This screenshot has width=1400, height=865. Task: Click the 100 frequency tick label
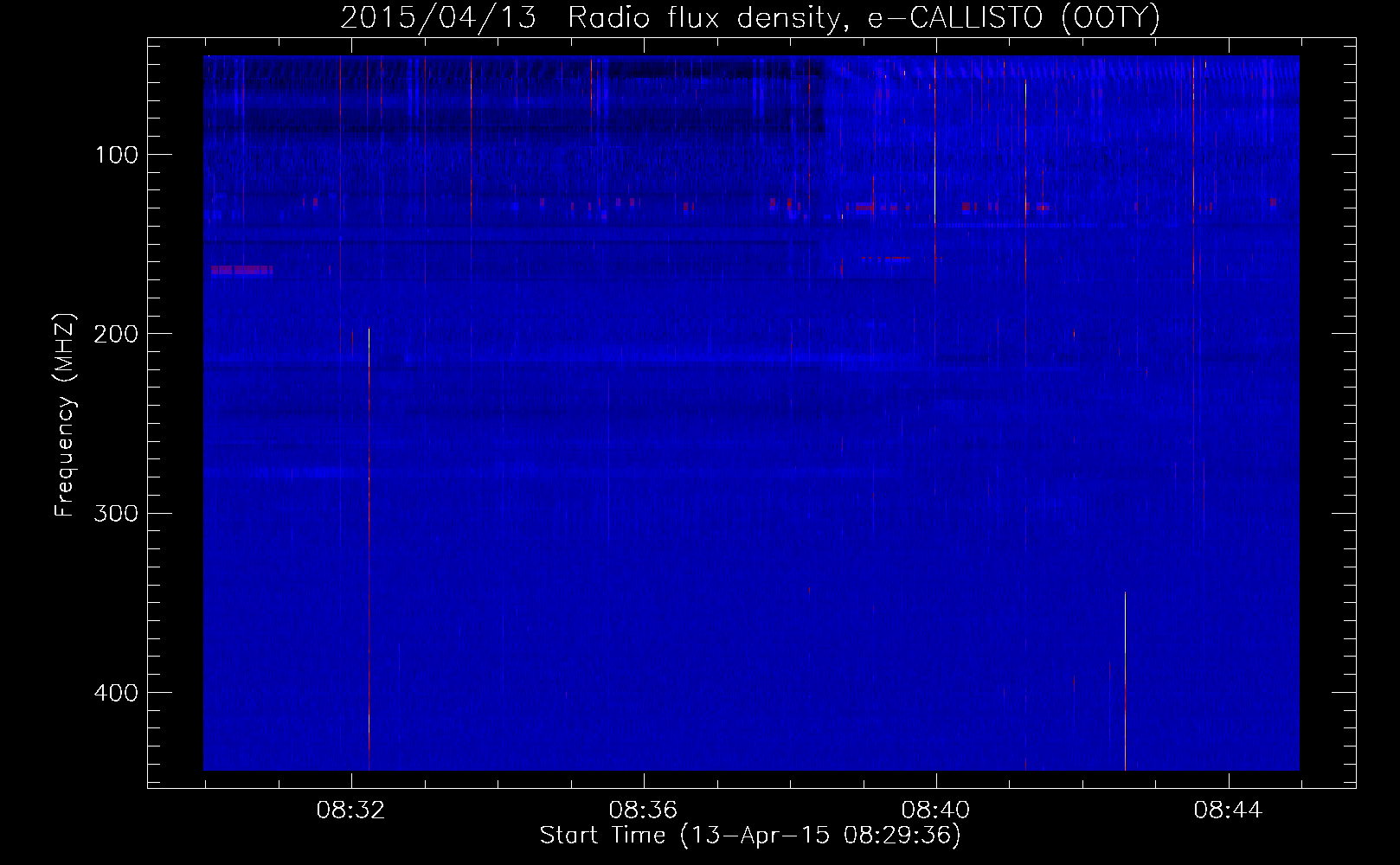pyautogui.click(x=116, y=155)
